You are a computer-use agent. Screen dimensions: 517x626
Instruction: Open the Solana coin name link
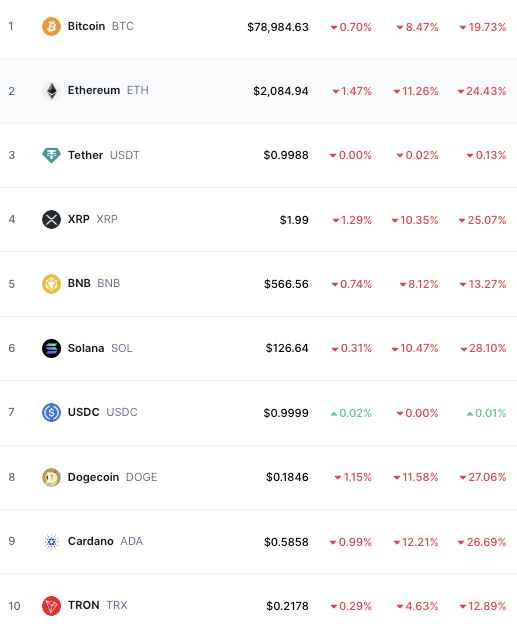point(86,348)
